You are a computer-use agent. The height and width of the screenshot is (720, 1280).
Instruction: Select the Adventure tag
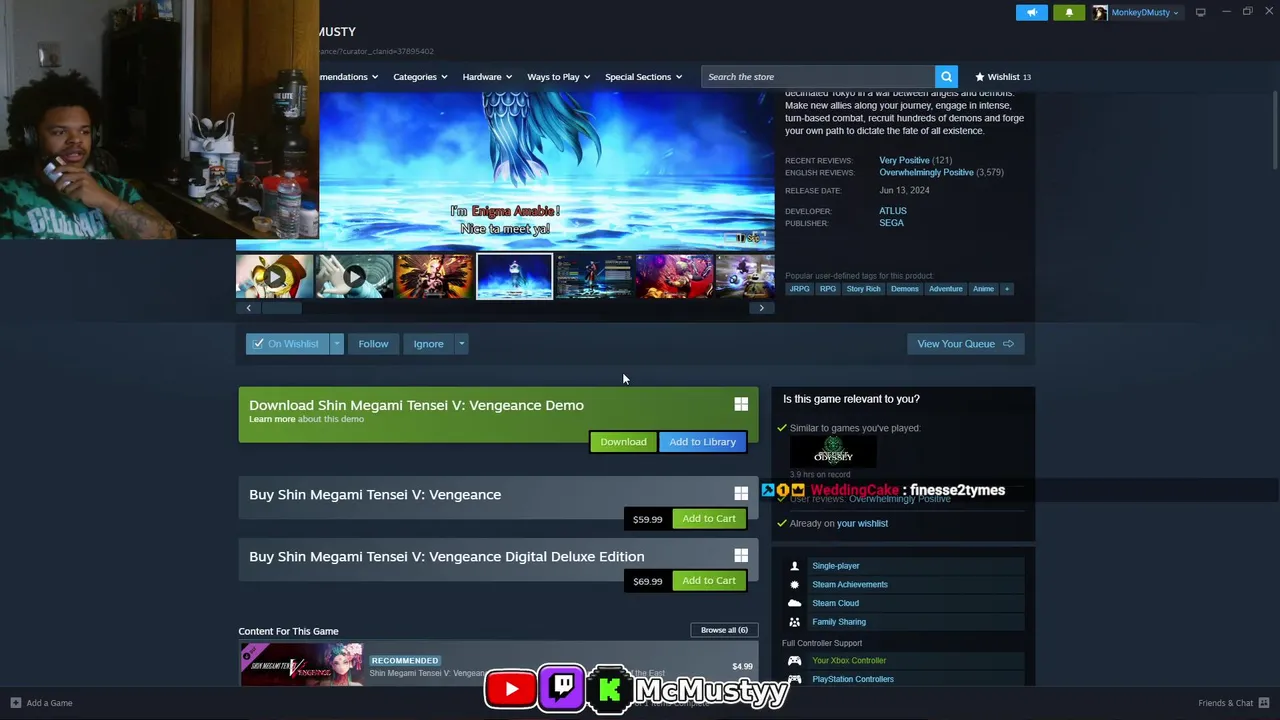click(945, 289)
